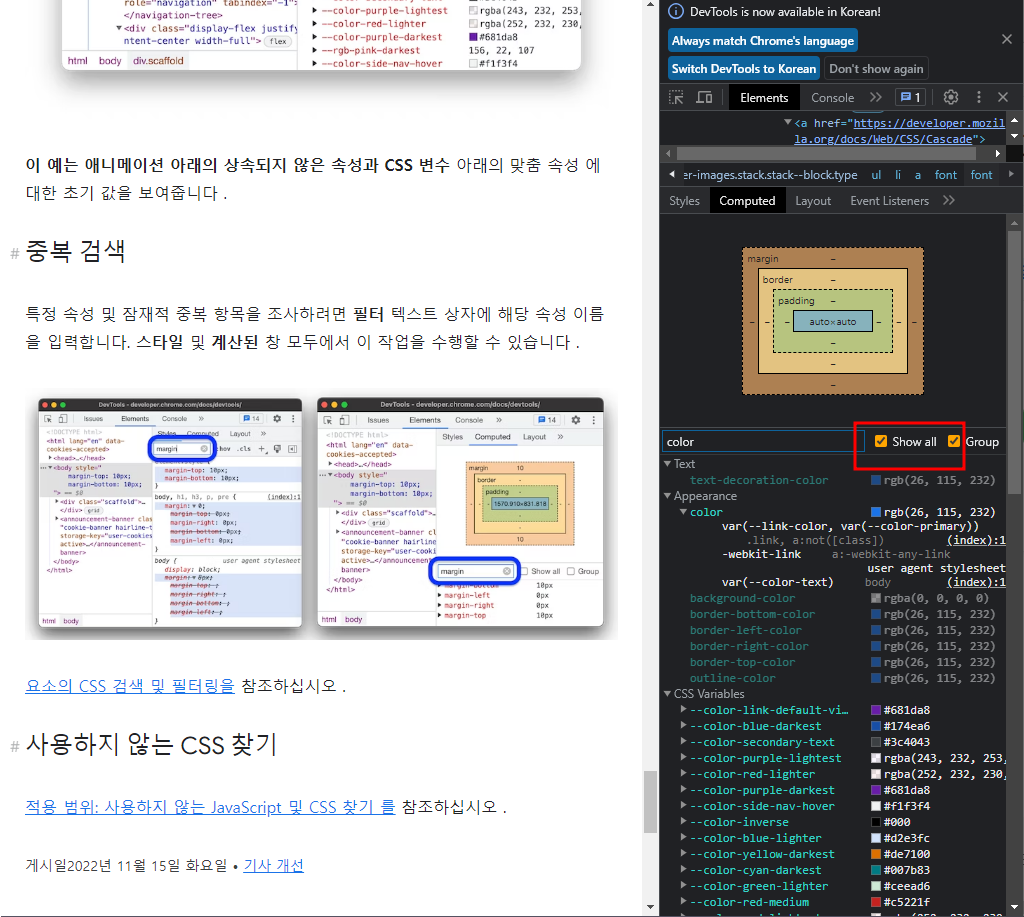
Task: Show more sidebar panes after Event Listeners
Action: pos(949,201)
